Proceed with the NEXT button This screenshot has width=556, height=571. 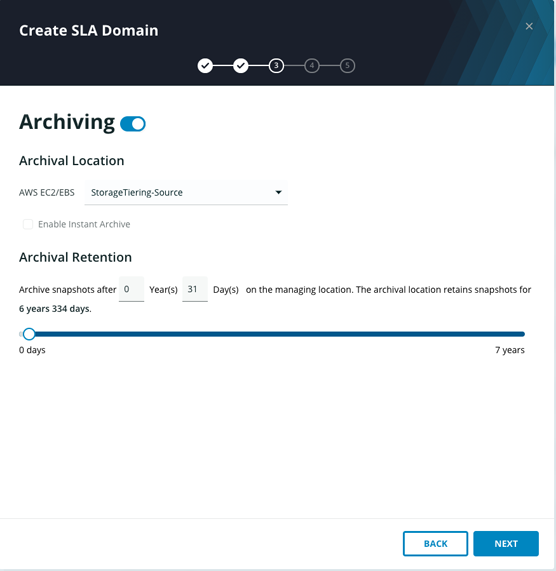506,544
